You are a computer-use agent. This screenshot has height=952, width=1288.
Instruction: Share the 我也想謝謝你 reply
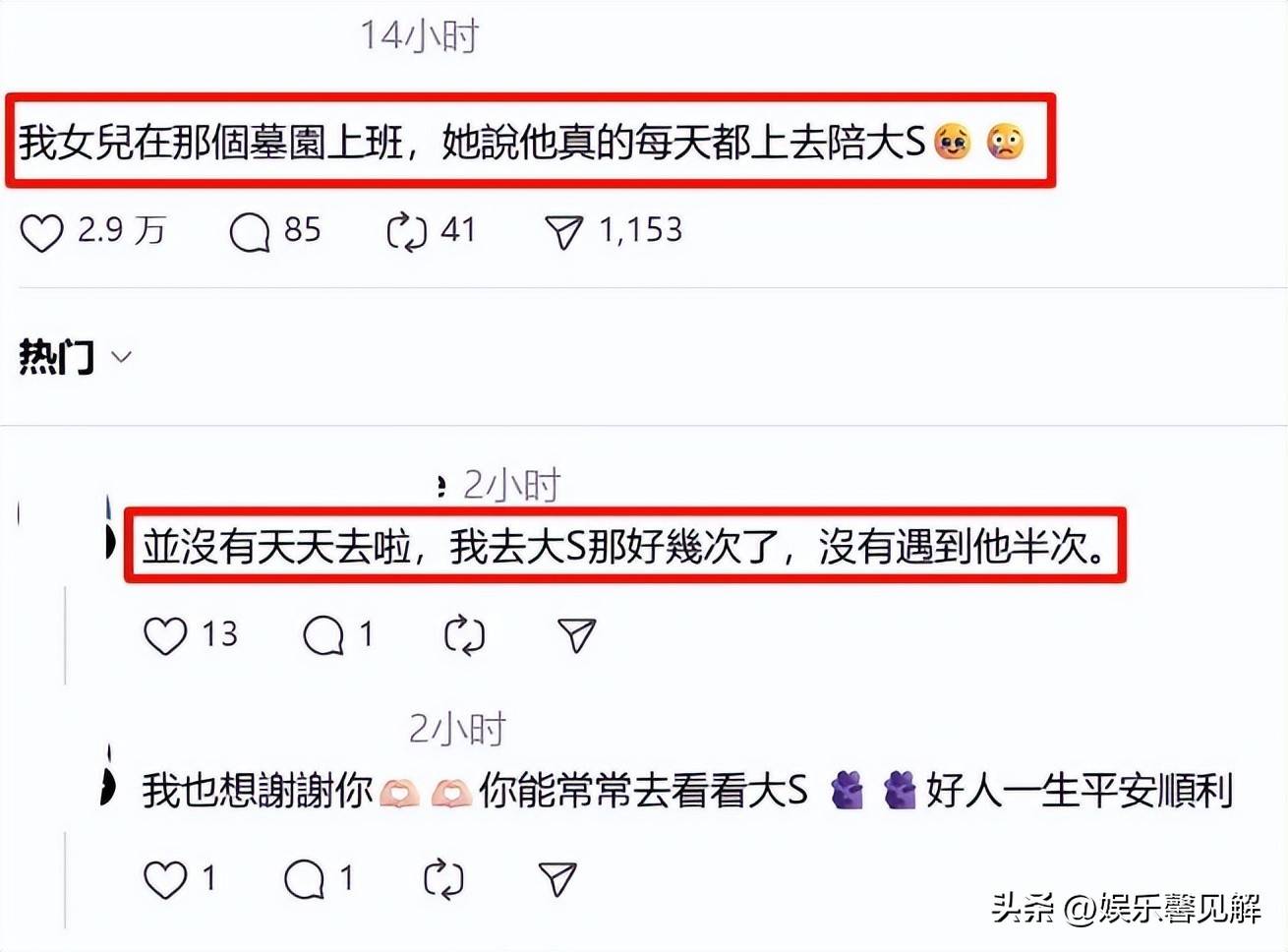(x=557, y=879)
